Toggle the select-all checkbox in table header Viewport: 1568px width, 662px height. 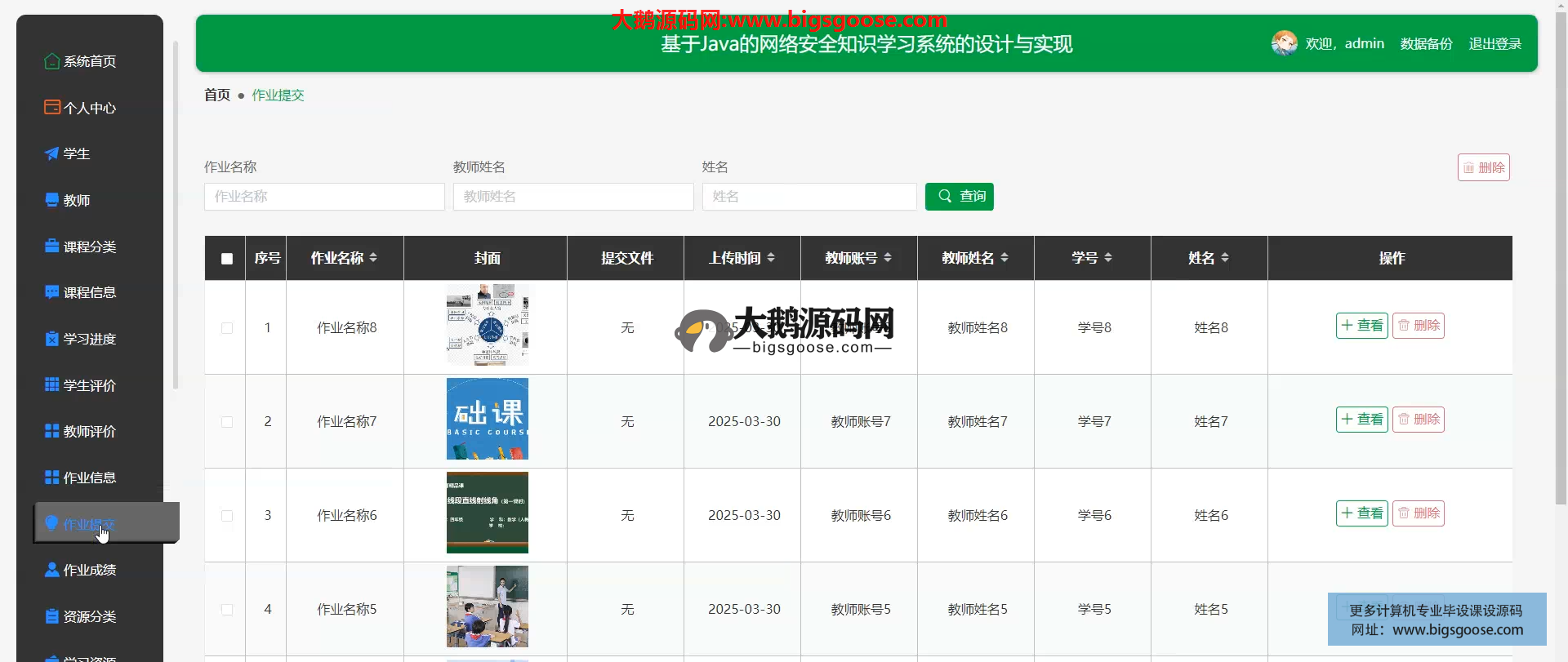tap(227, 259)
